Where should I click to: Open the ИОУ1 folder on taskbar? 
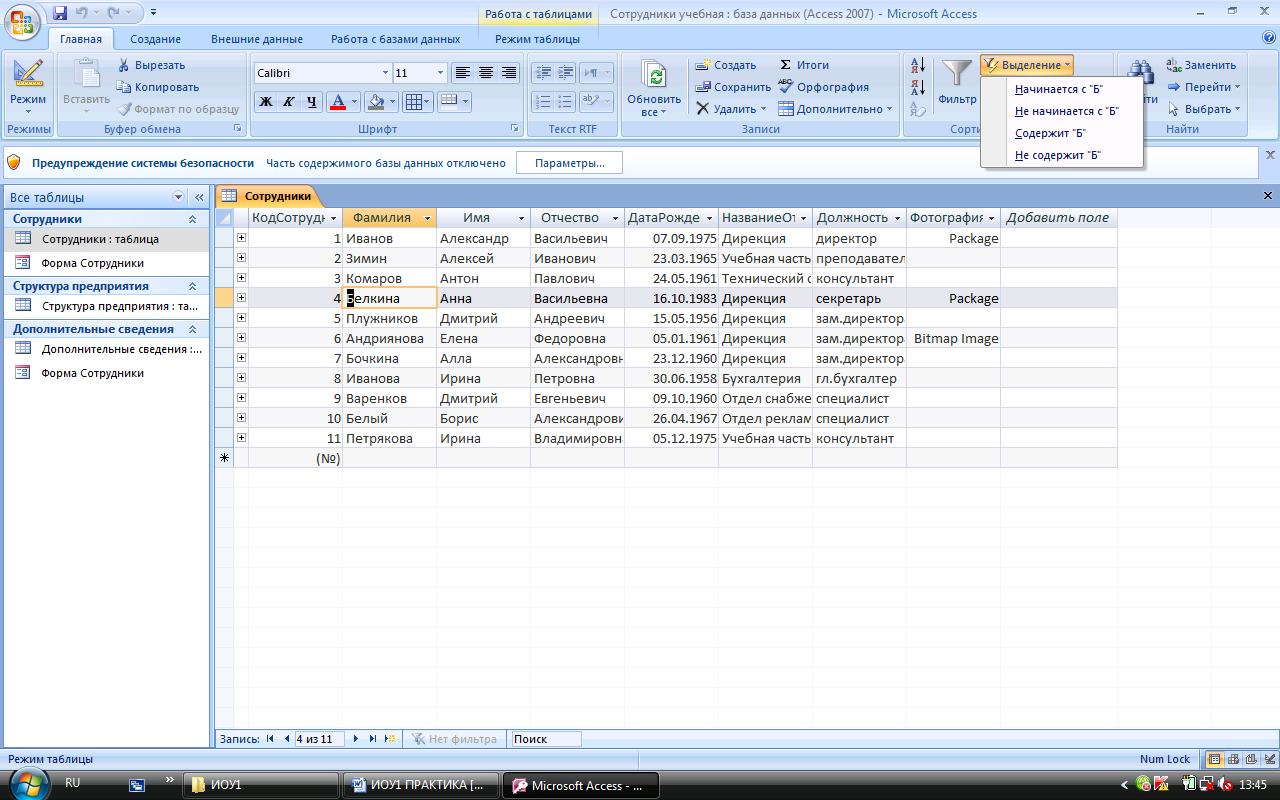pyautogui.click(x=260, y=785)
